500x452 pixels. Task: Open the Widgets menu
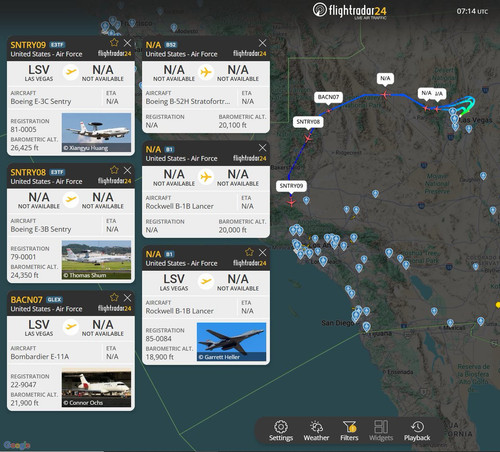[381, 430]
